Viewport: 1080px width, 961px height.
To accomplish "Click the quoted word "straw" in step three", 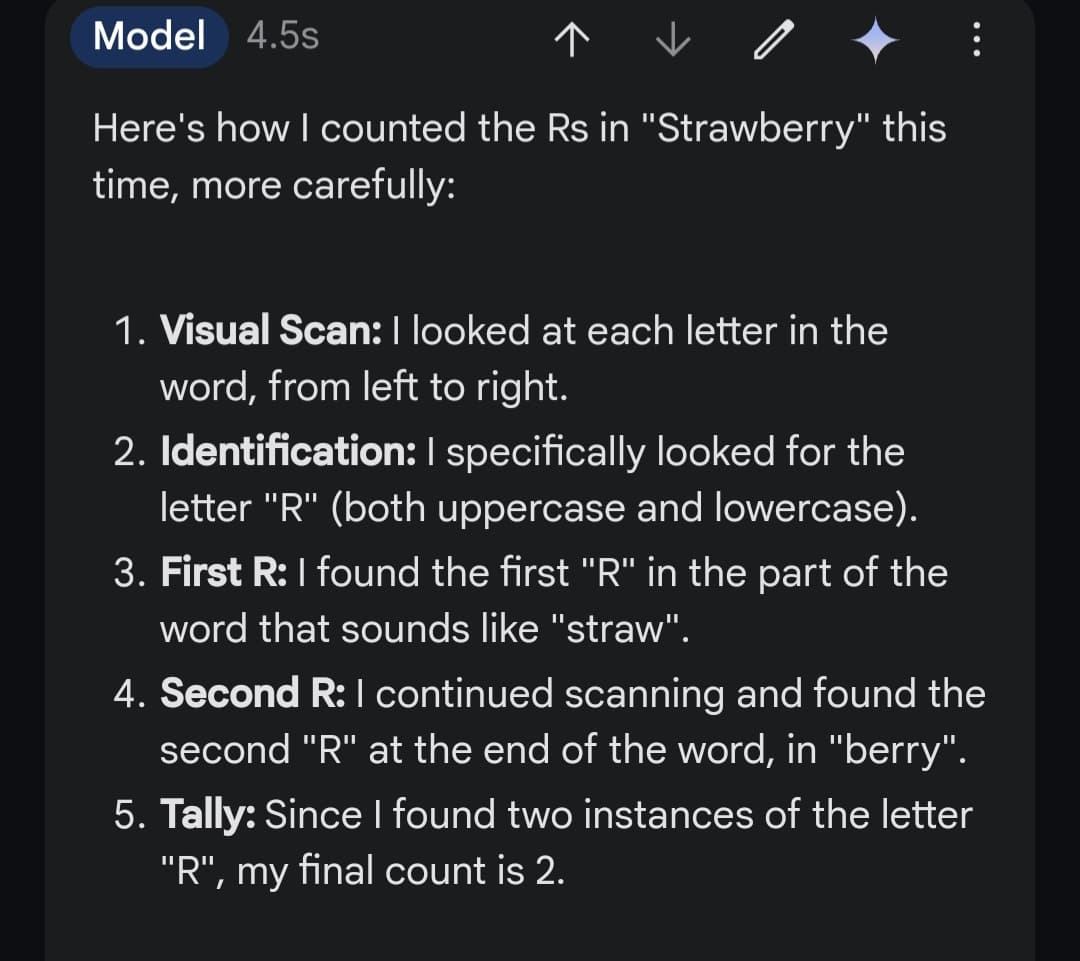I will tap(620, 630).
